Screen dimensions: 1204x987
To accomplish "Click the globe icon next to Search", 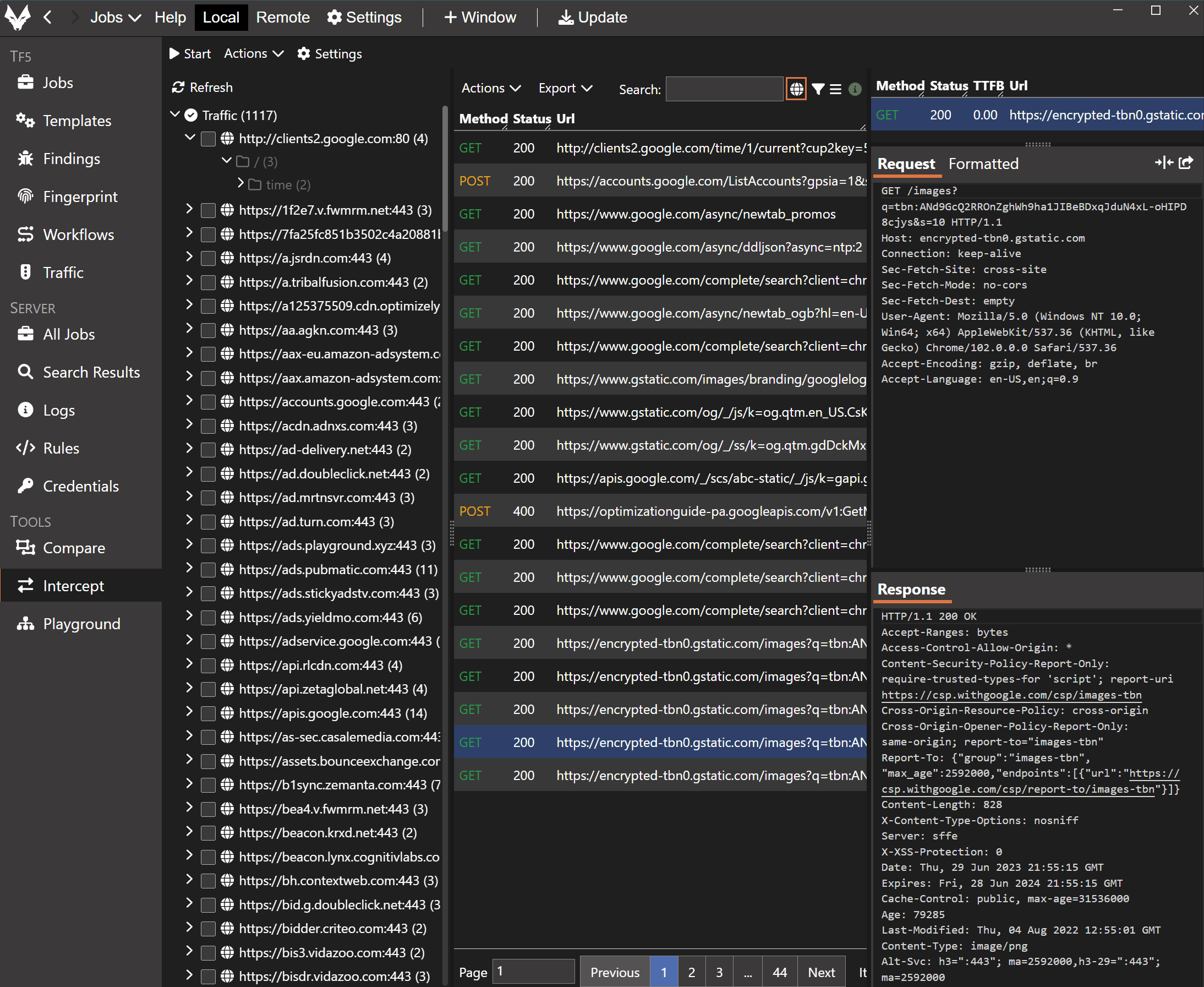I will point(796,89).
